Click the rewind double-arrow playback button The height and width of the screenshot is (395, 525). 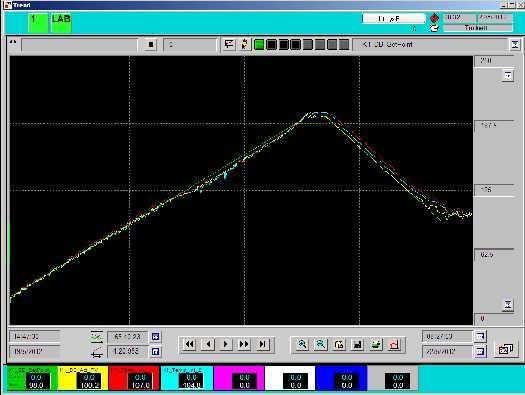[x=190, y=344]
